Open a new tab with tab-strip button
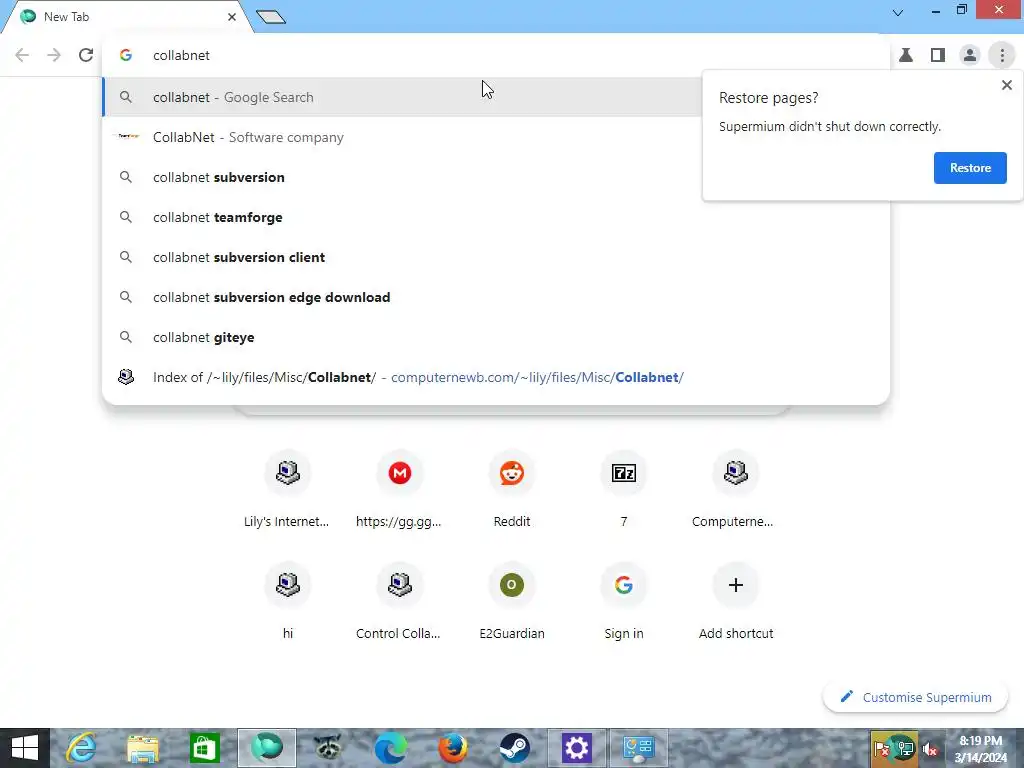This screenshot has height=768, width=1024. (271, 16)
